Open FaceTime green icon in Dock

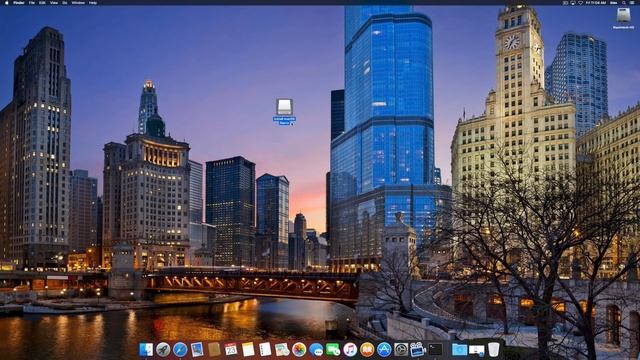[333, 349]
